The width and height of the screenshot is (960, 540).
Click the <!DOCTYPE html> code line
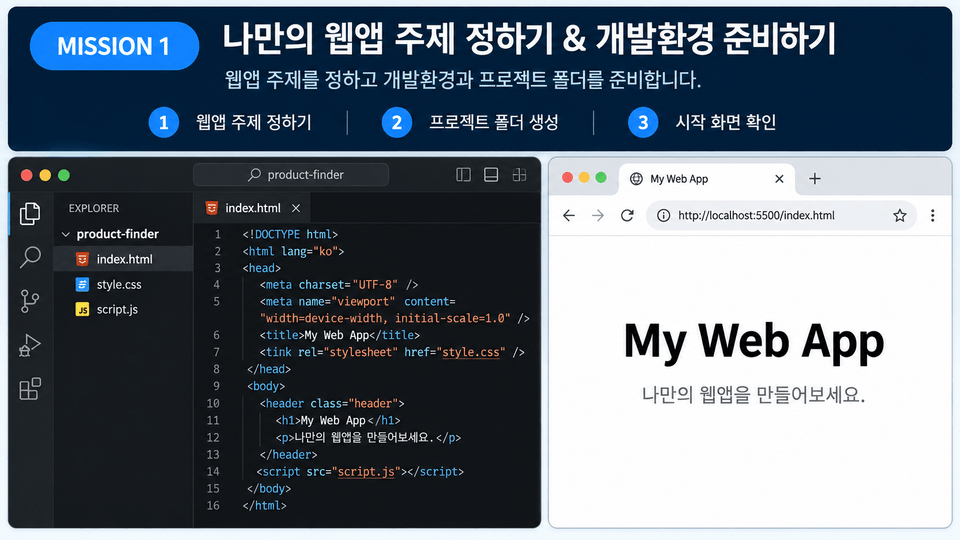coord(290,234)
